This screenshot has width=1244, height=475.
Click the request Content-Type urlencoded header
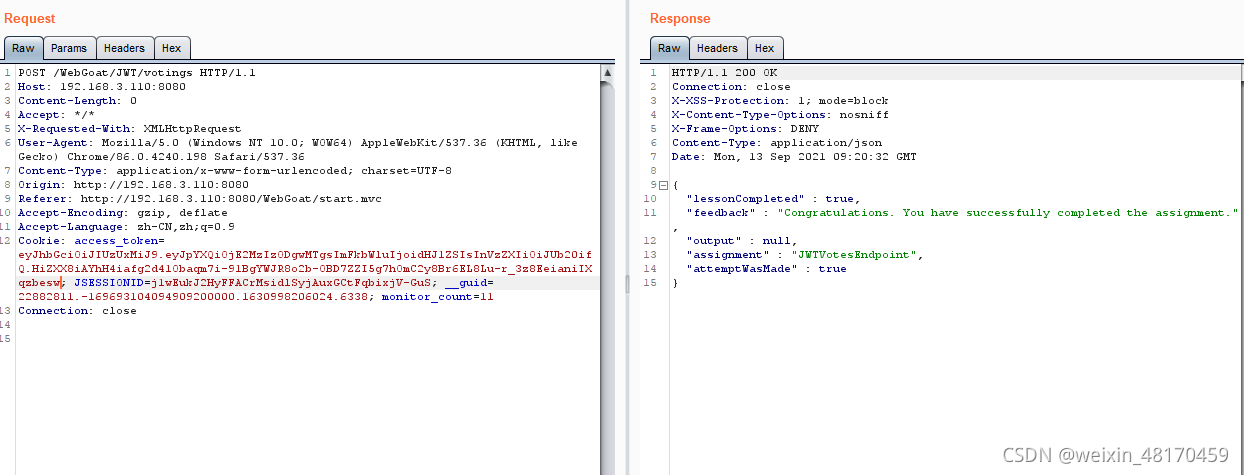point(235,171)
